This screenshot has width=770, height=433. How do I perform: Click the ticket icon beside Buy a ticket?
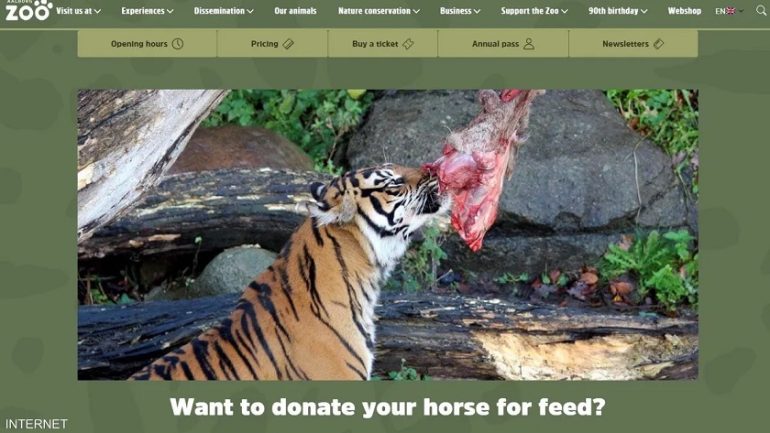point(408,44)
